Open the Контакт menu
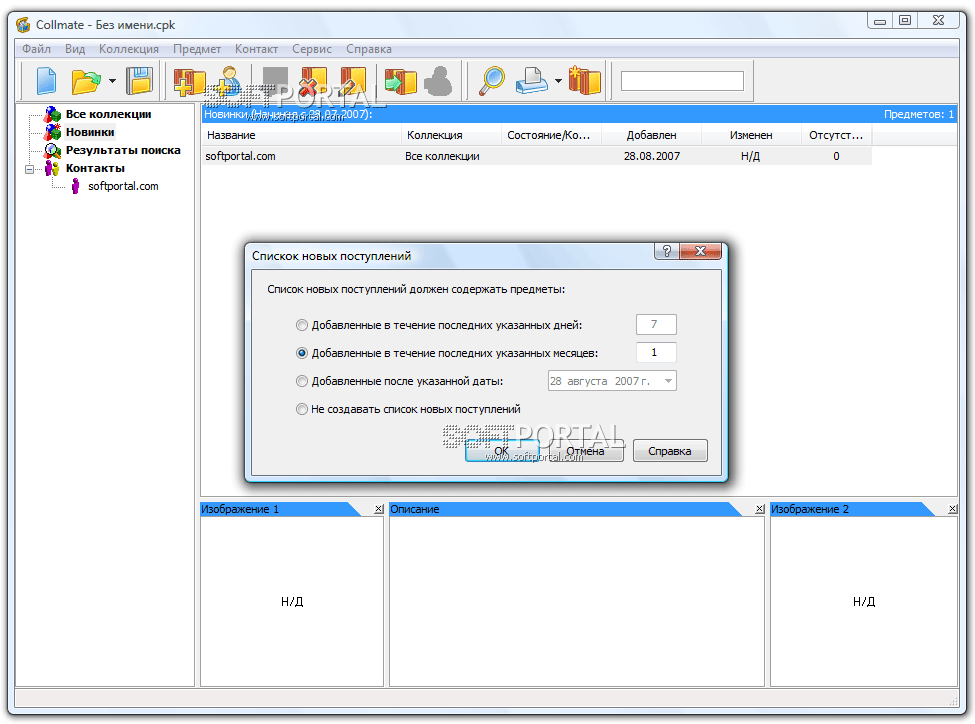The image size is (975, 724). click(x=256, y=49)
